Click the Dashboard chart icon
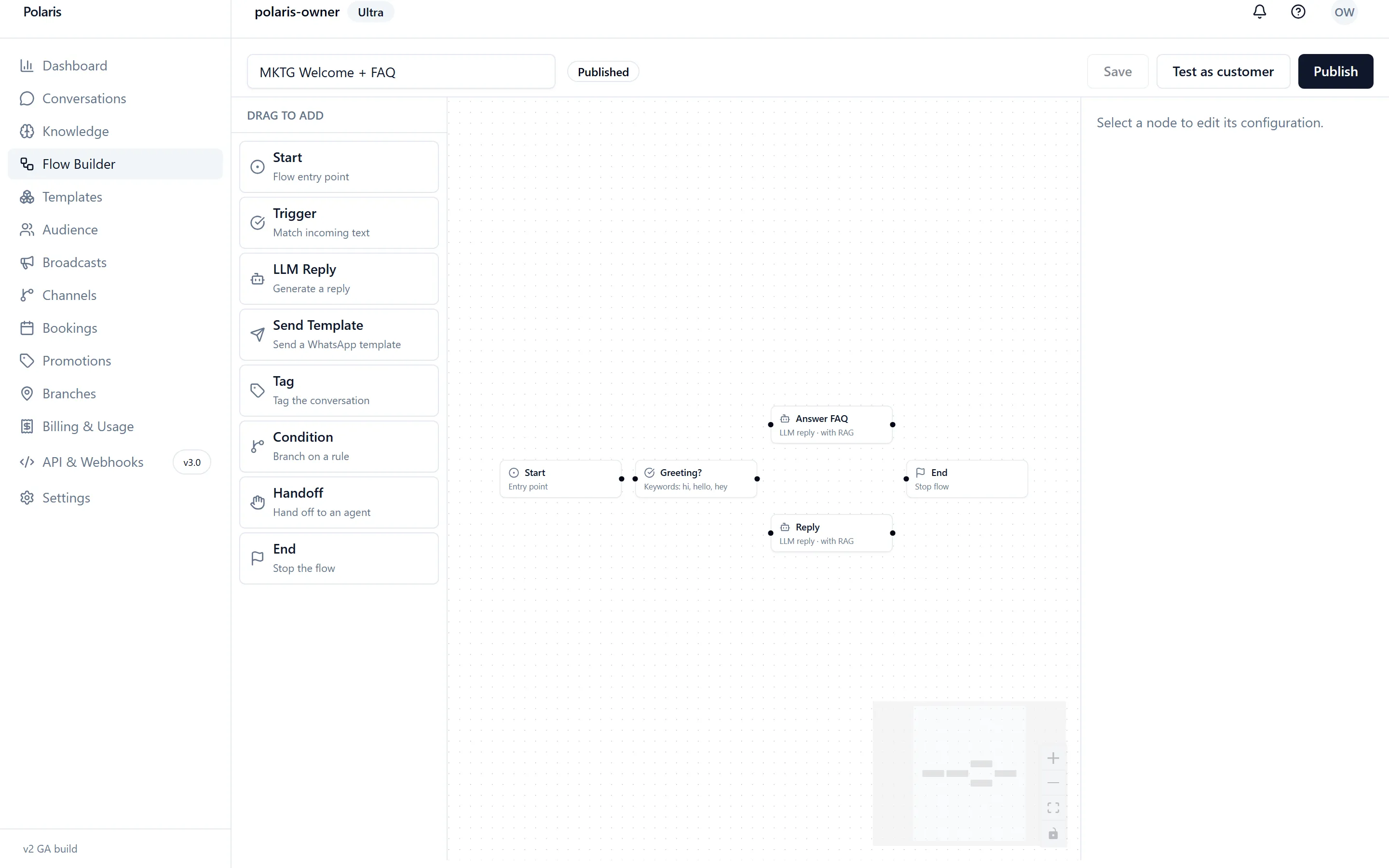 coord(27,66)
